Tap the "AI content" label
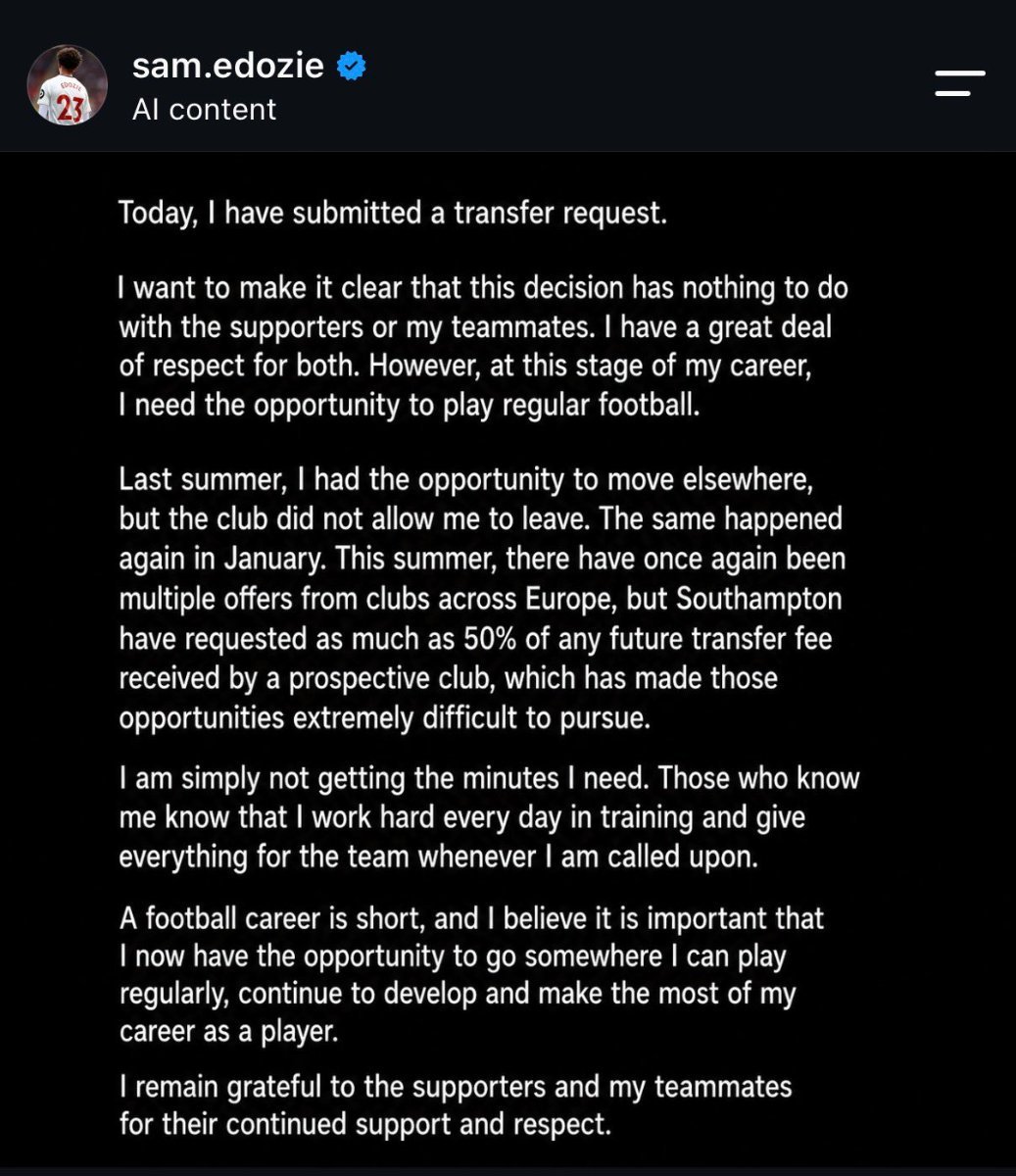The width and height of the screenshot is (1016, 1176). click(x=204, y=109)
